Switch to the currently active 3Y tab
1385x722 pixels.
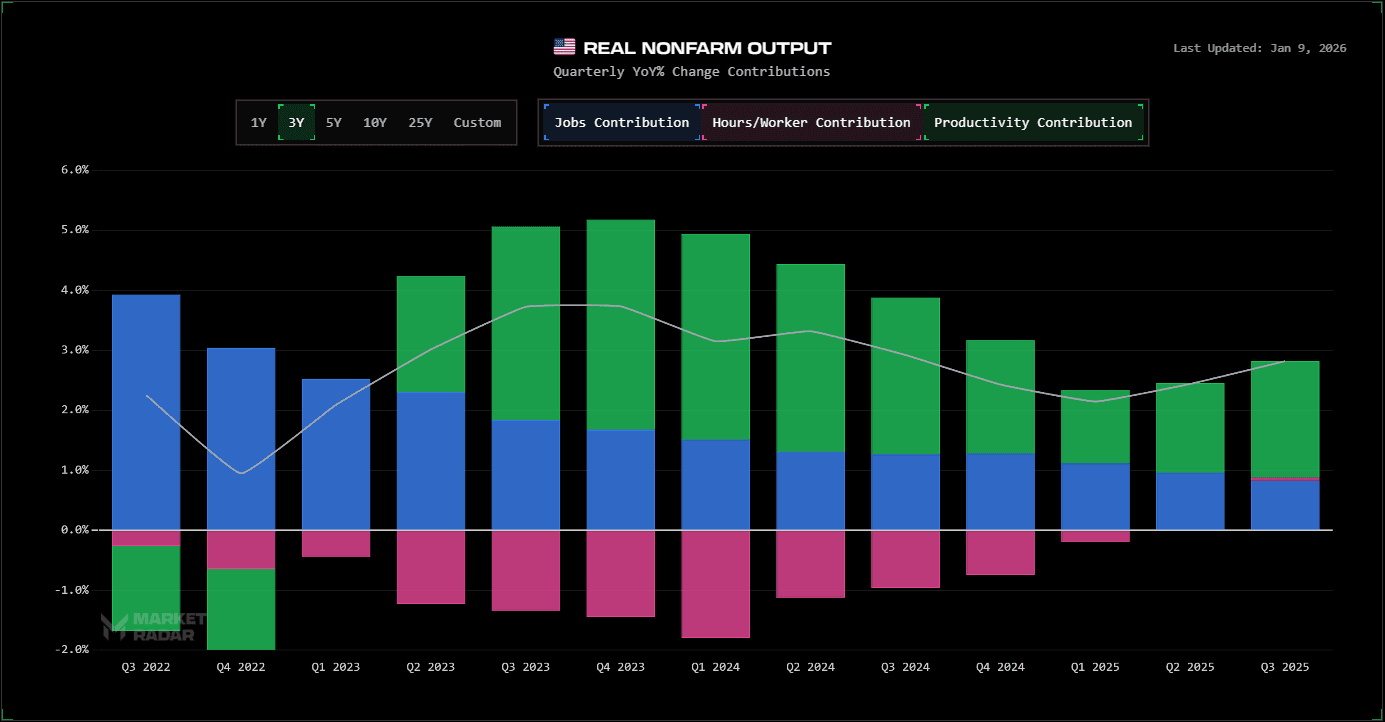[x=296, y=122]
